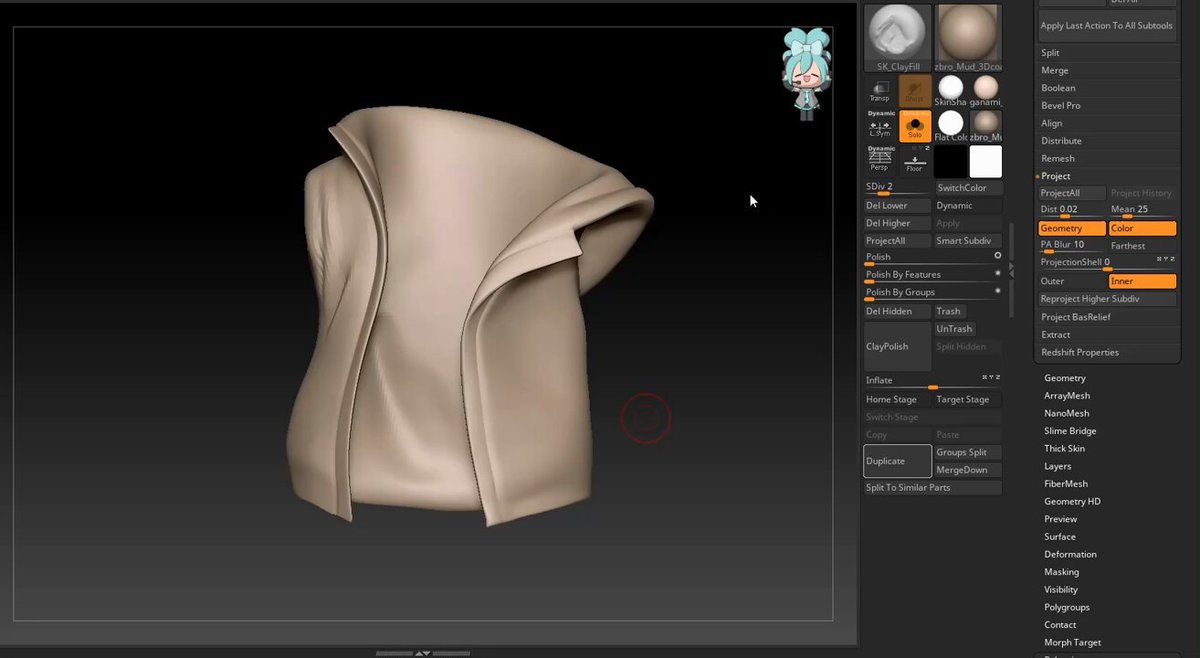Viewport: 1200px width, 658px height.
Task: Click Reproject Higher Subdiv
Action: click(1107, 299)
